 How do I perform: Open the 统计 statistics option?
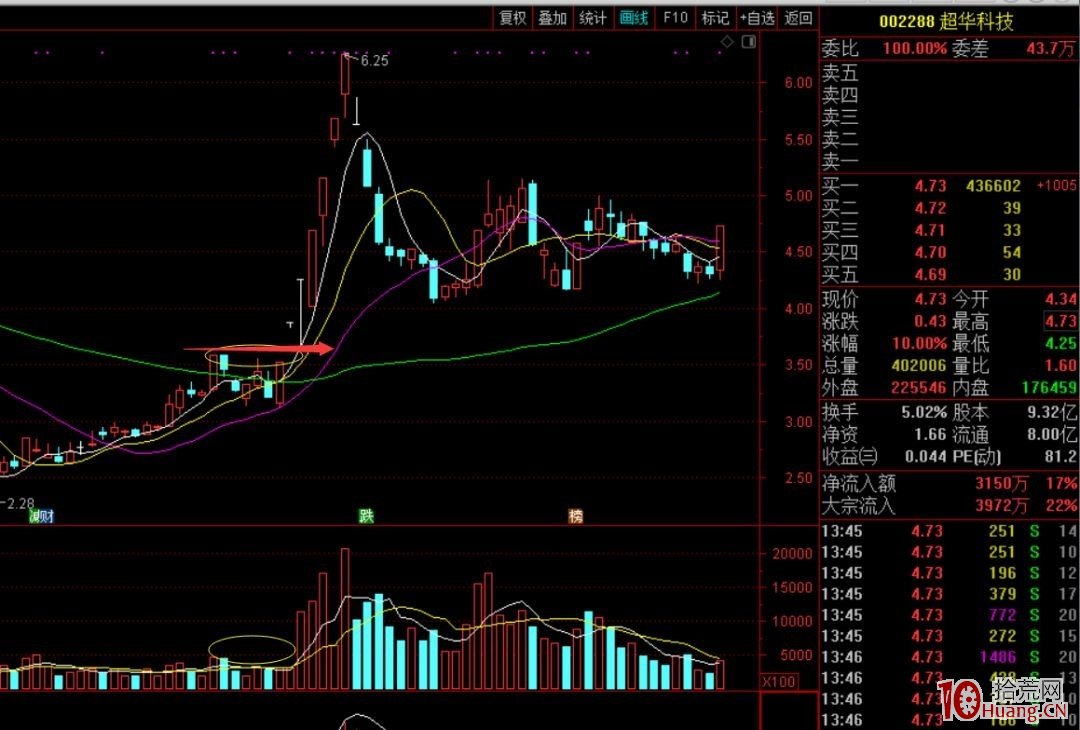click(592, 19)
